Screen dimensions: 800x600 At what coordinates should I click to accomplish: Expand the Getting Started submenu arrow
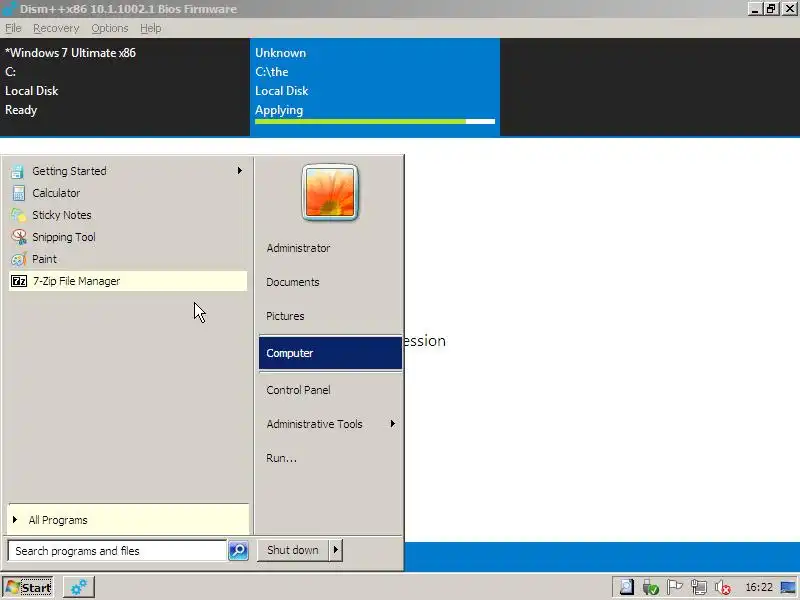coord(239,170)
